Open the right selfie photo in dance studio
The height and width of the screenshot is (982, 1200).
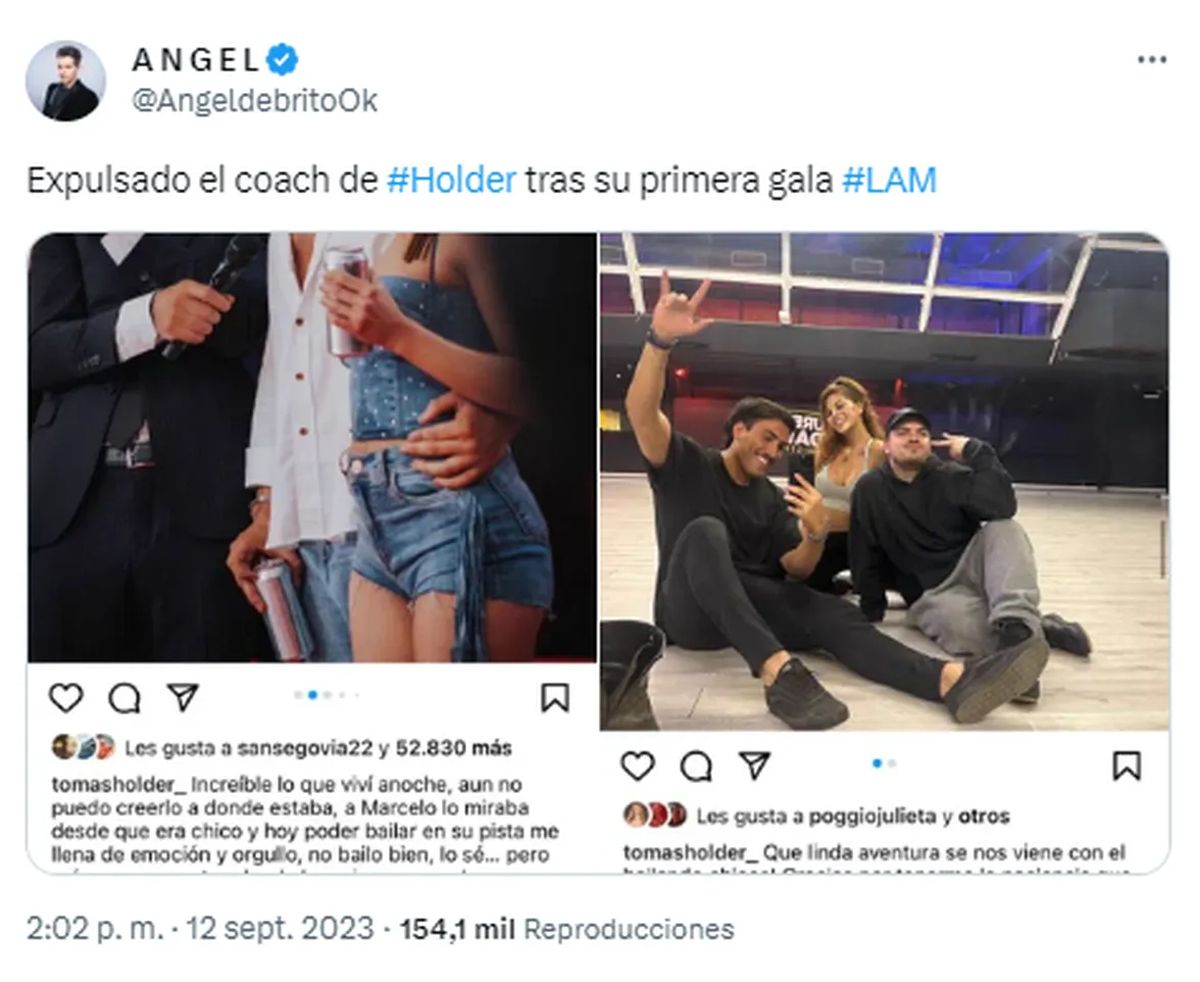pos(884,481)
